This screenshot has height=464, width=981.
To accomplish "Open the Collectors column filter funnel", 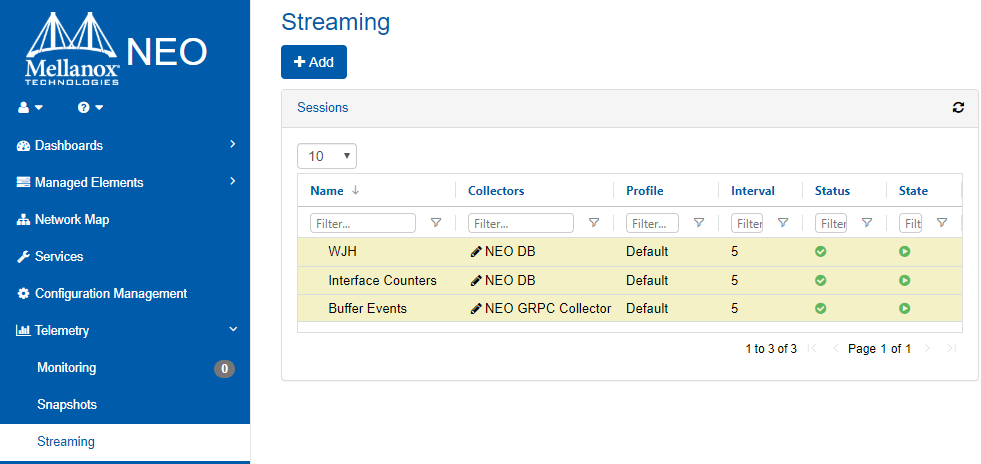I will coord(593,223).
